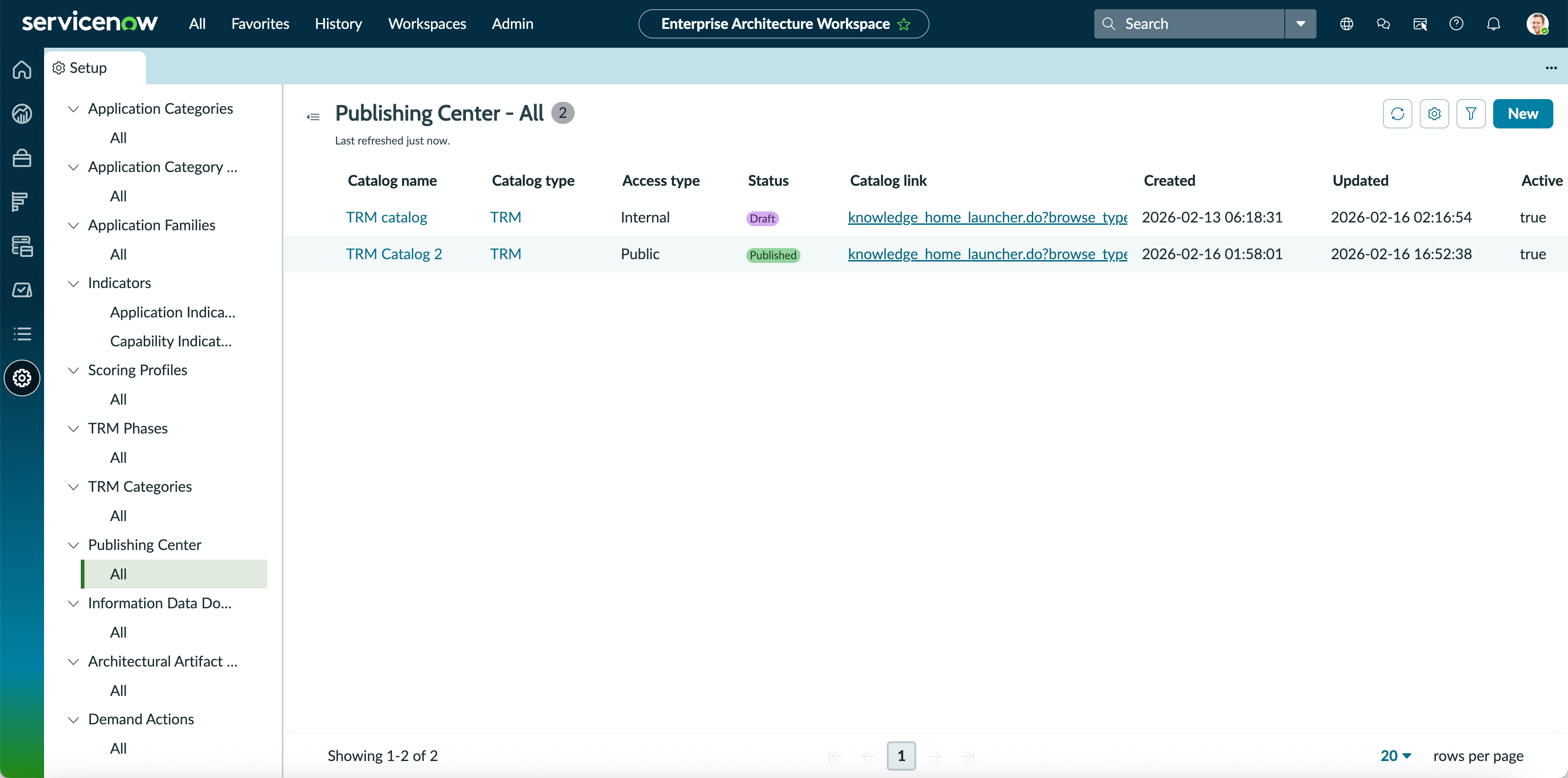Open TRM catalog record link

386,217
